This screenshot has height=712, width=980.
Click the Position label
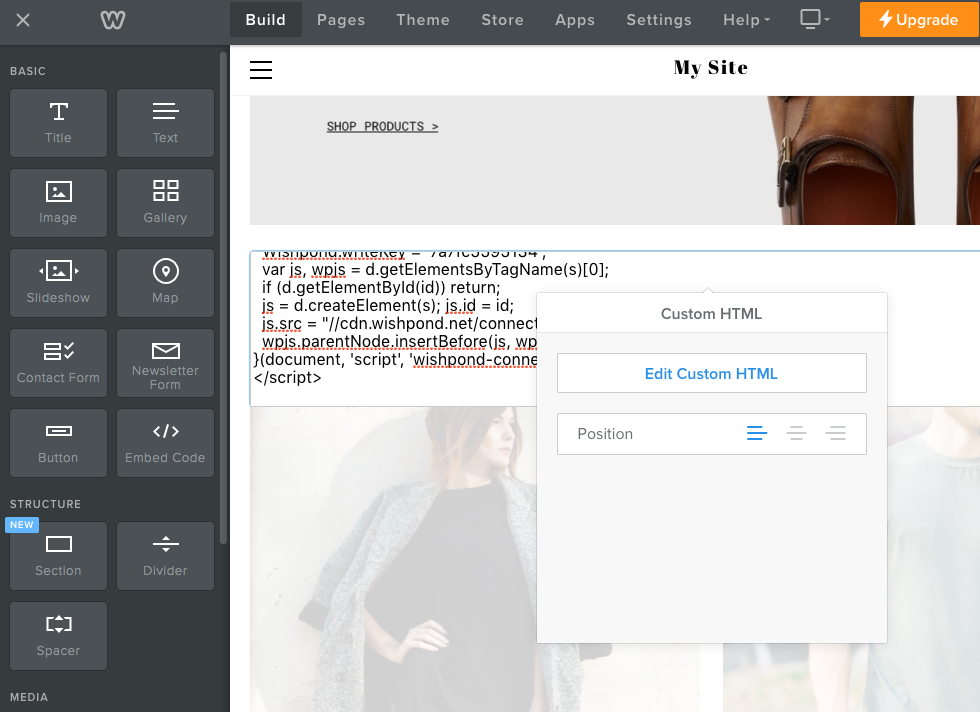(x=605, y=434)
